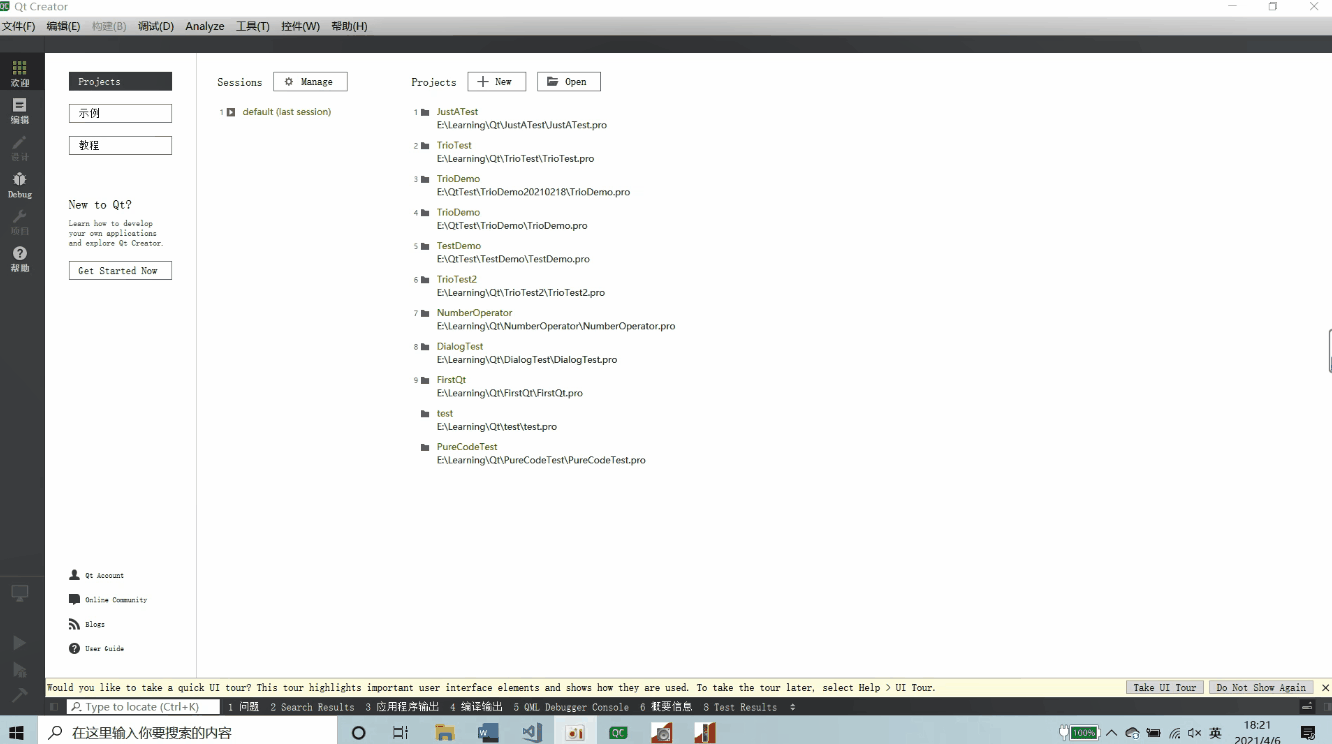Viewport: 1332px width, 744px height.
Task: Click the Online Community speech bubble icon
Action: [74, 600]
